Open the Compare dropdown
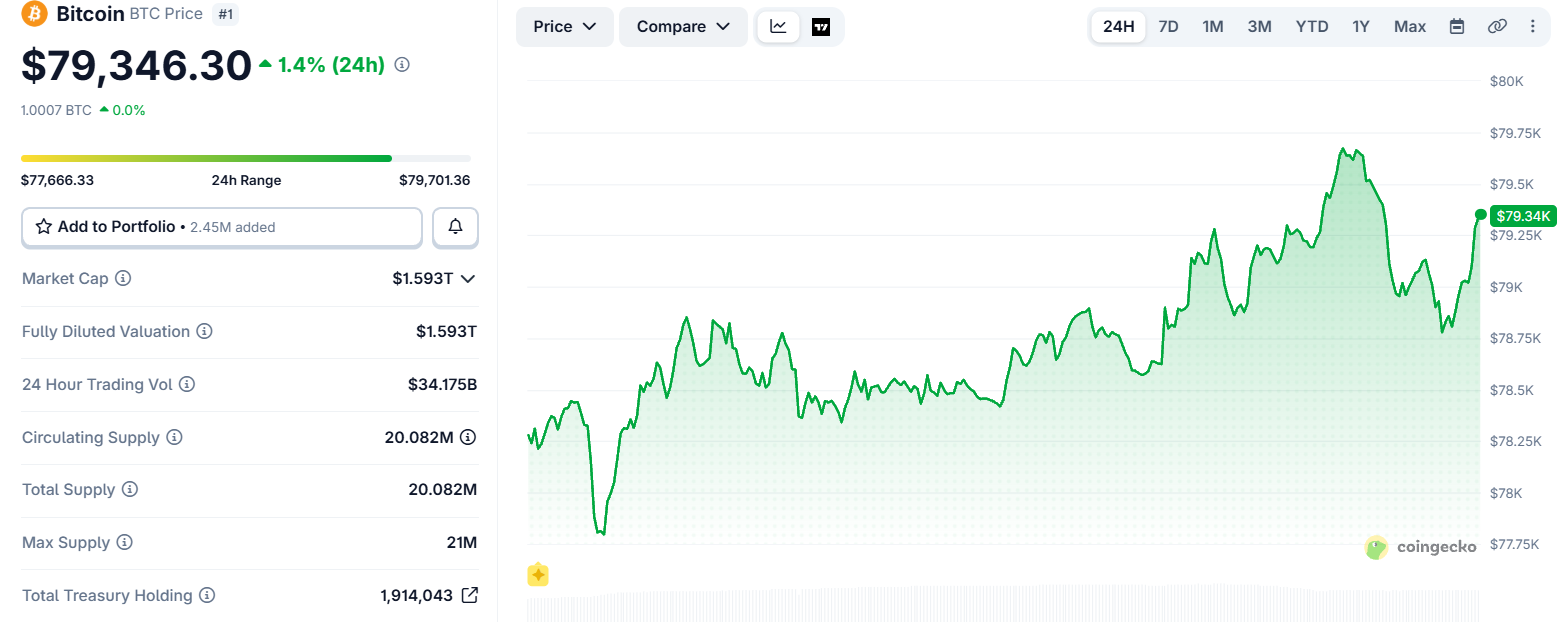 pos(683,27)
